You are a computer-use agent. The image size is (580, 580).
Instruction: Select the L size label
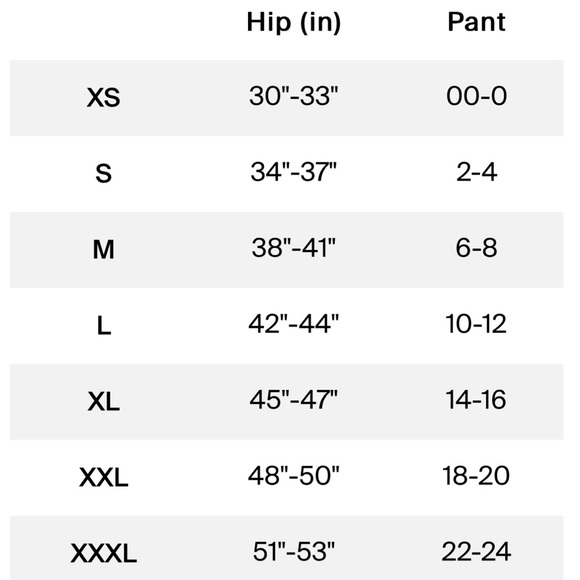104,326
